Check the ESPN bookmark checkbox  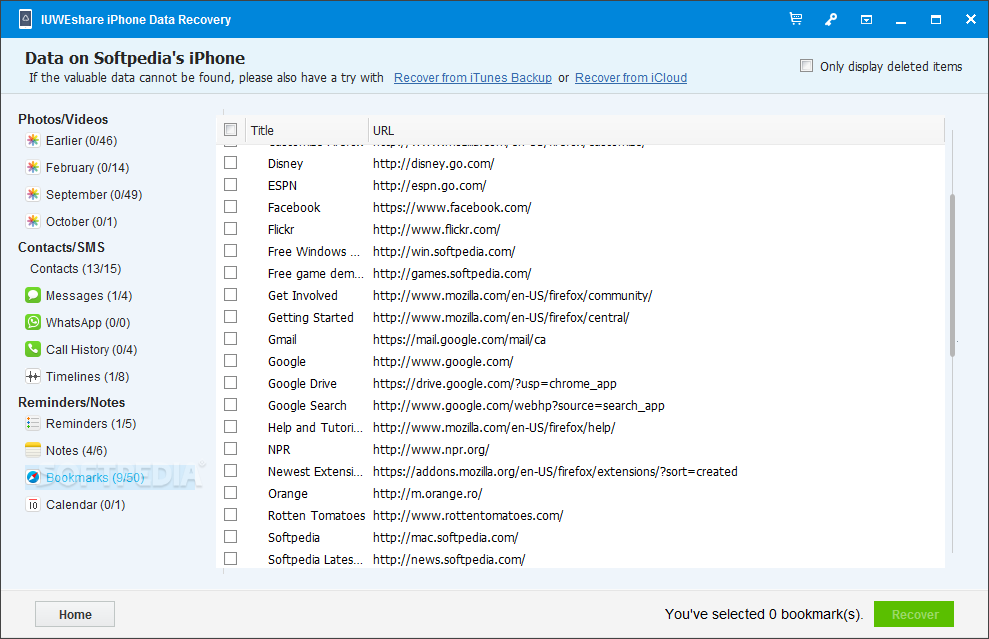(231, 185)
